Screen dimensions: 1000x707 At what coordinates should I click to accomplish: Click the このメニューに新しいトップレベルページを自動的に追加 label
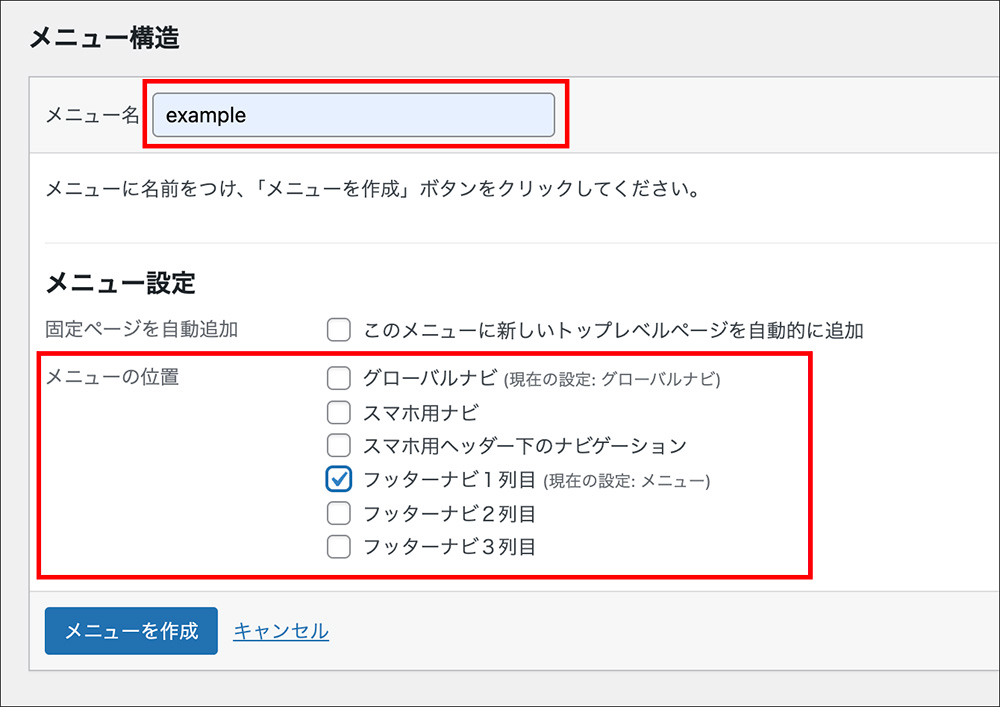tap(613, 330)
